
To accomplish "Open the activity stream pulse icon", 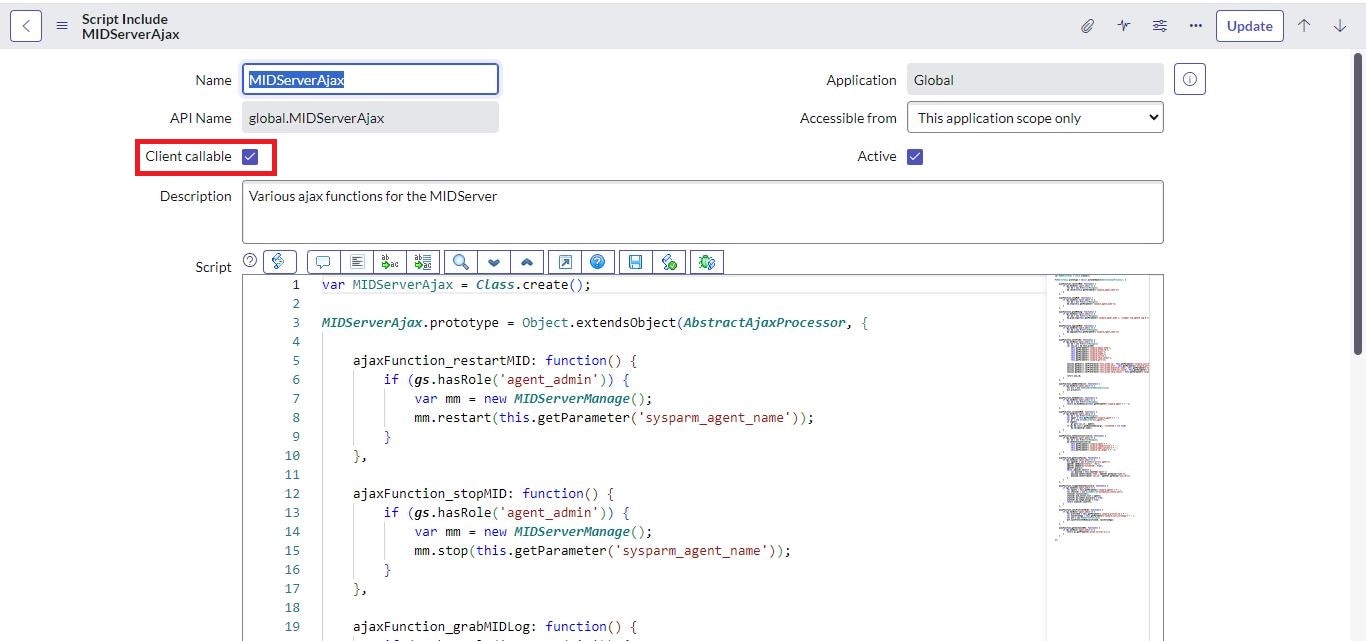I will point(1123,26).
